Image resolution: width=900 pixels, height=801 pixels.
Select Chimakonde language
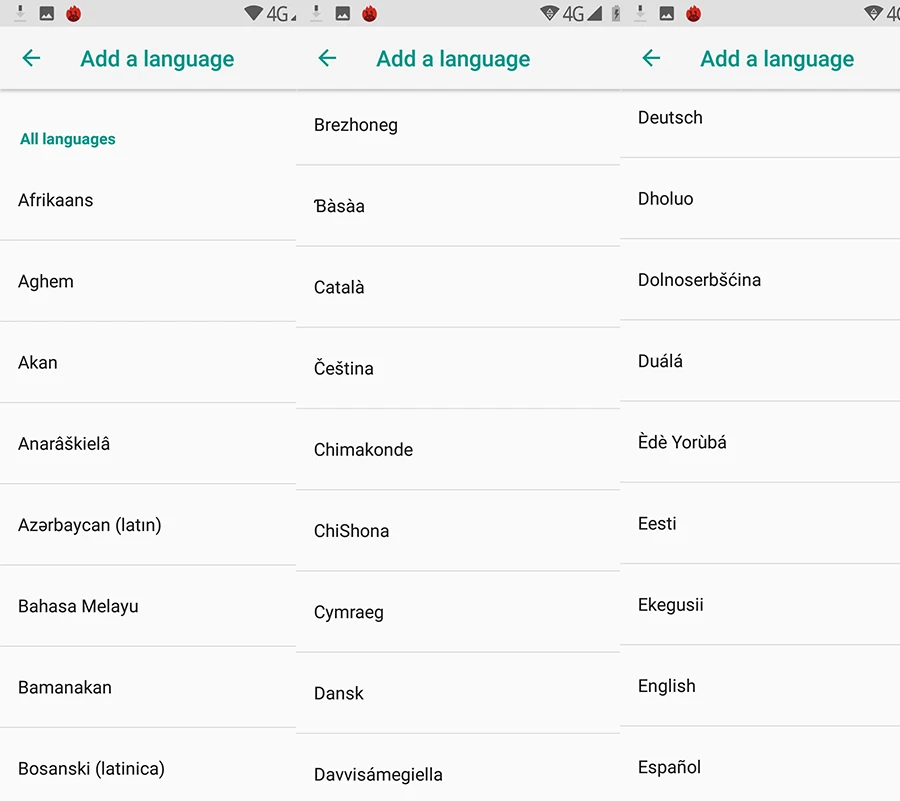point(458,450)
